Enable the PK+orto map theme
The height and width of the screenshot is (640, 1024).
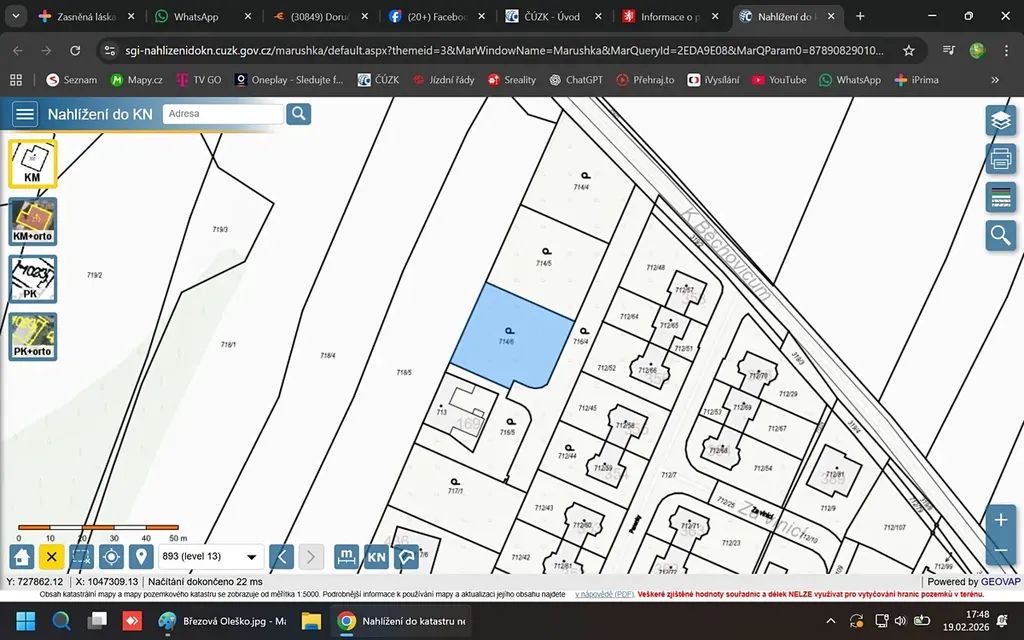(x=33, y=337)
